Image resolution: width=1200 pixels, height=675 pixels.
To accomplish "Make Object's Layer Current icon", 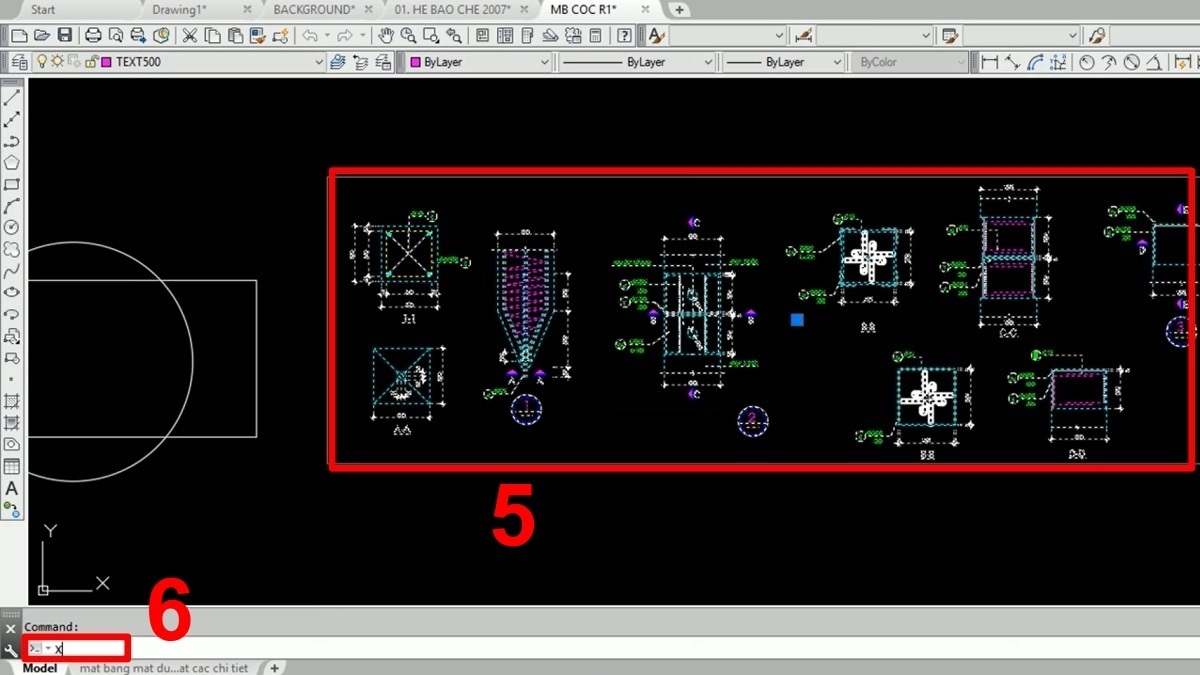I will (x=337, y=62).
